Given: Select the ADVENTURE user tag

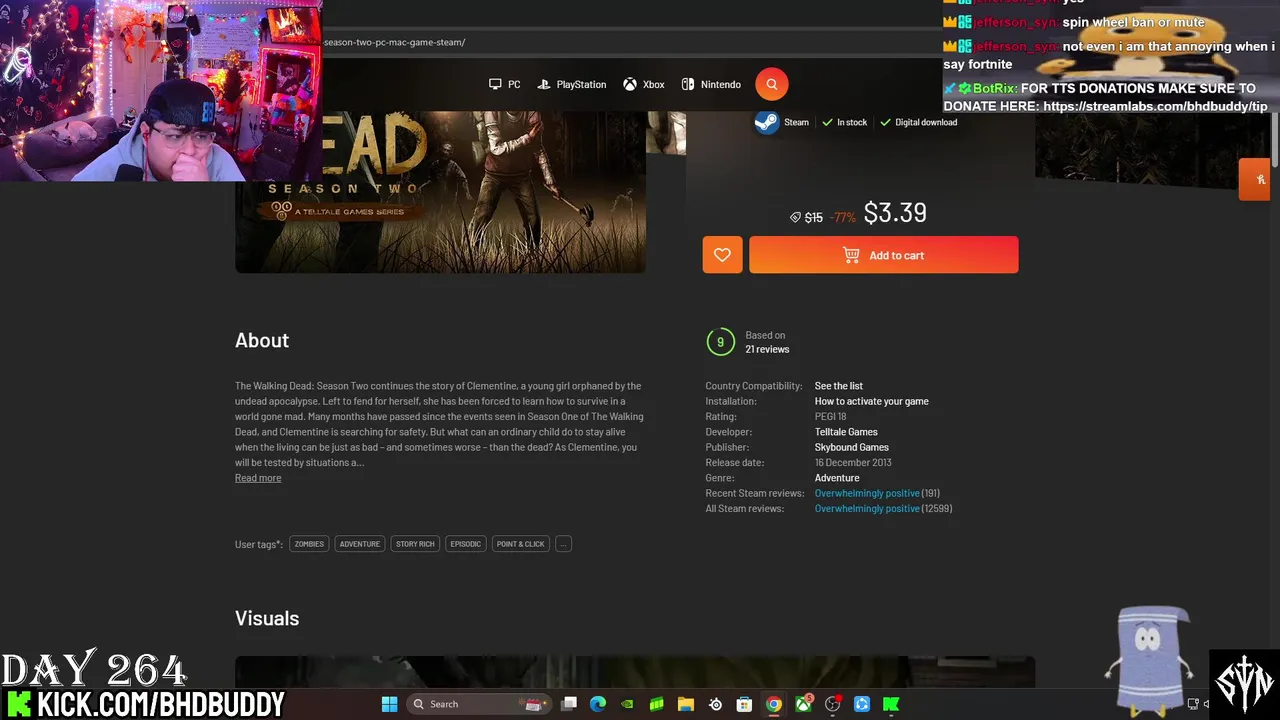Looking at the screenshot, I should [x=360, y=544].
